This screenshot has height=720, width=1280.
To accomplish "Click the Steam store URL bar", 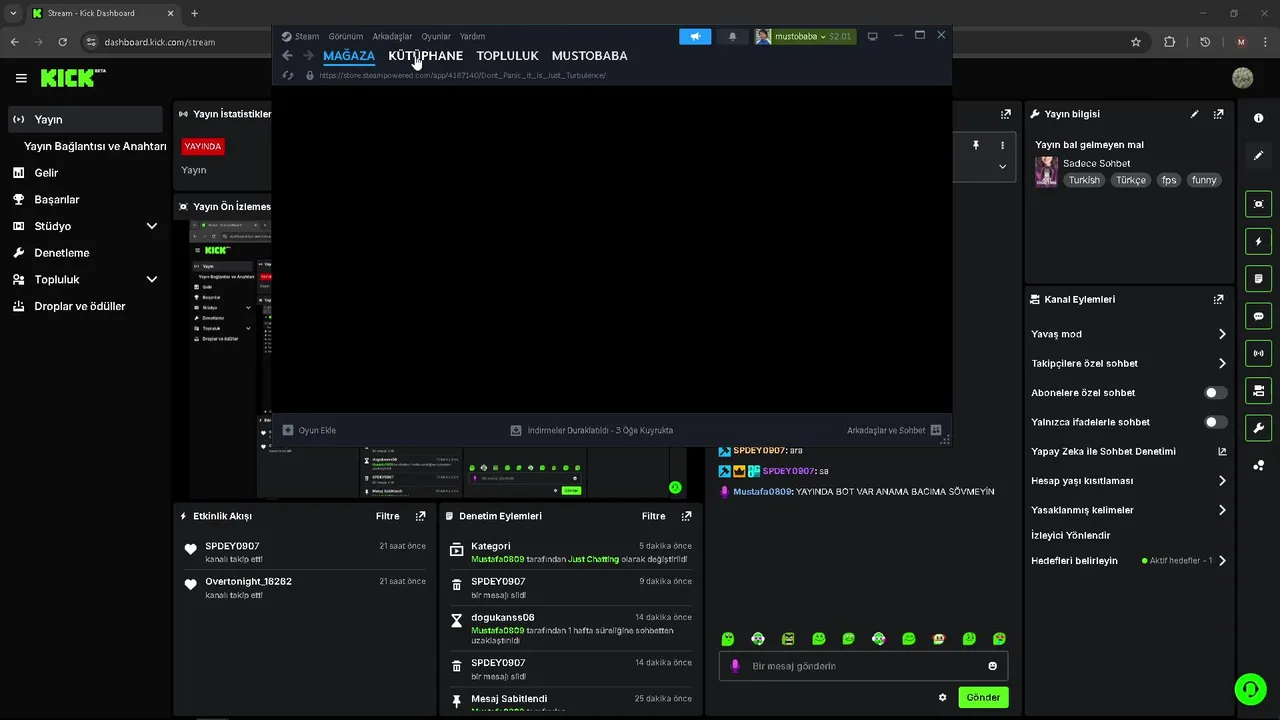I will [462, 75].
